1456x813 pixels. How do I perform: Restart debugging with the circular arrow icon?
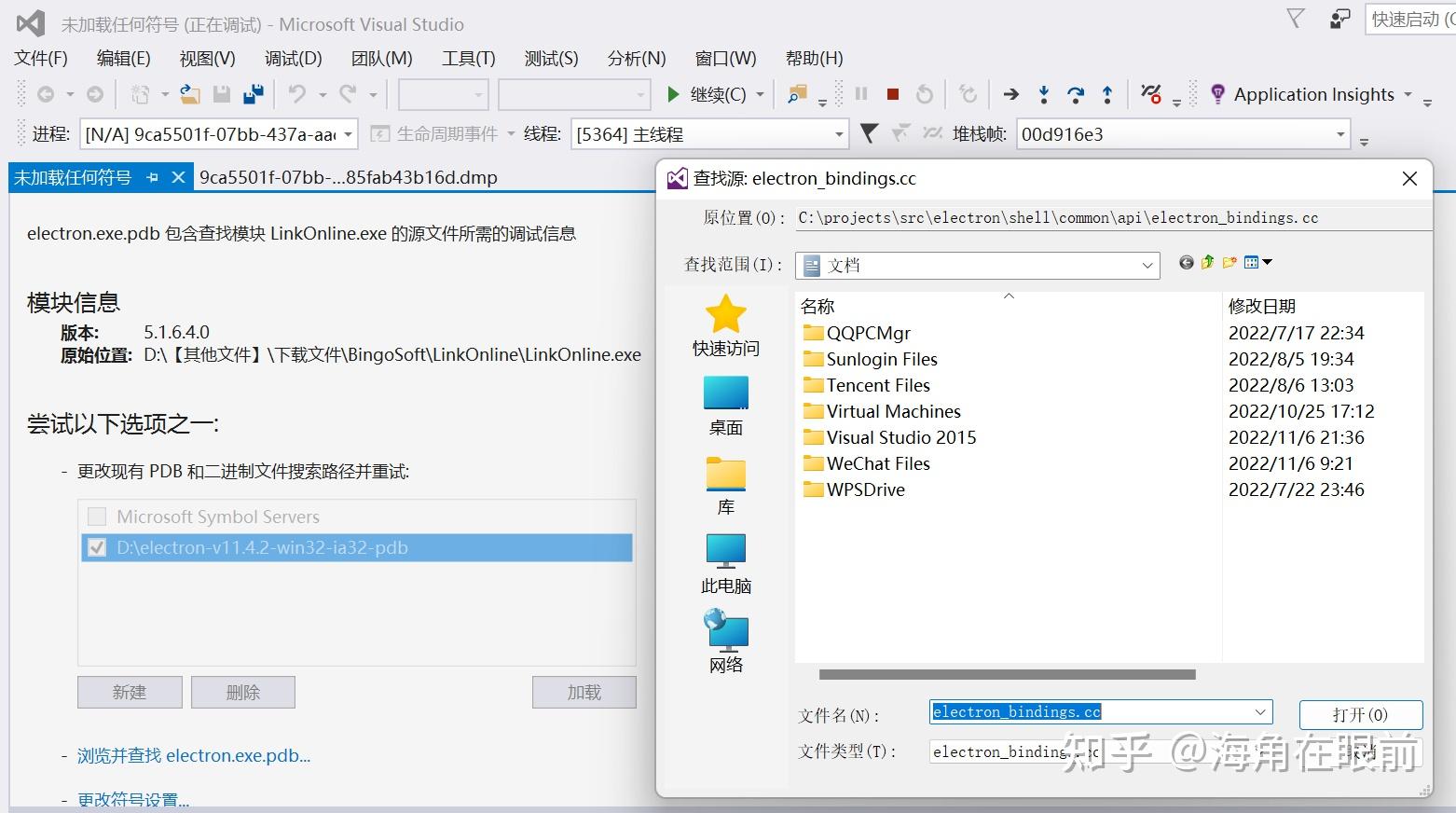point(924,94)
